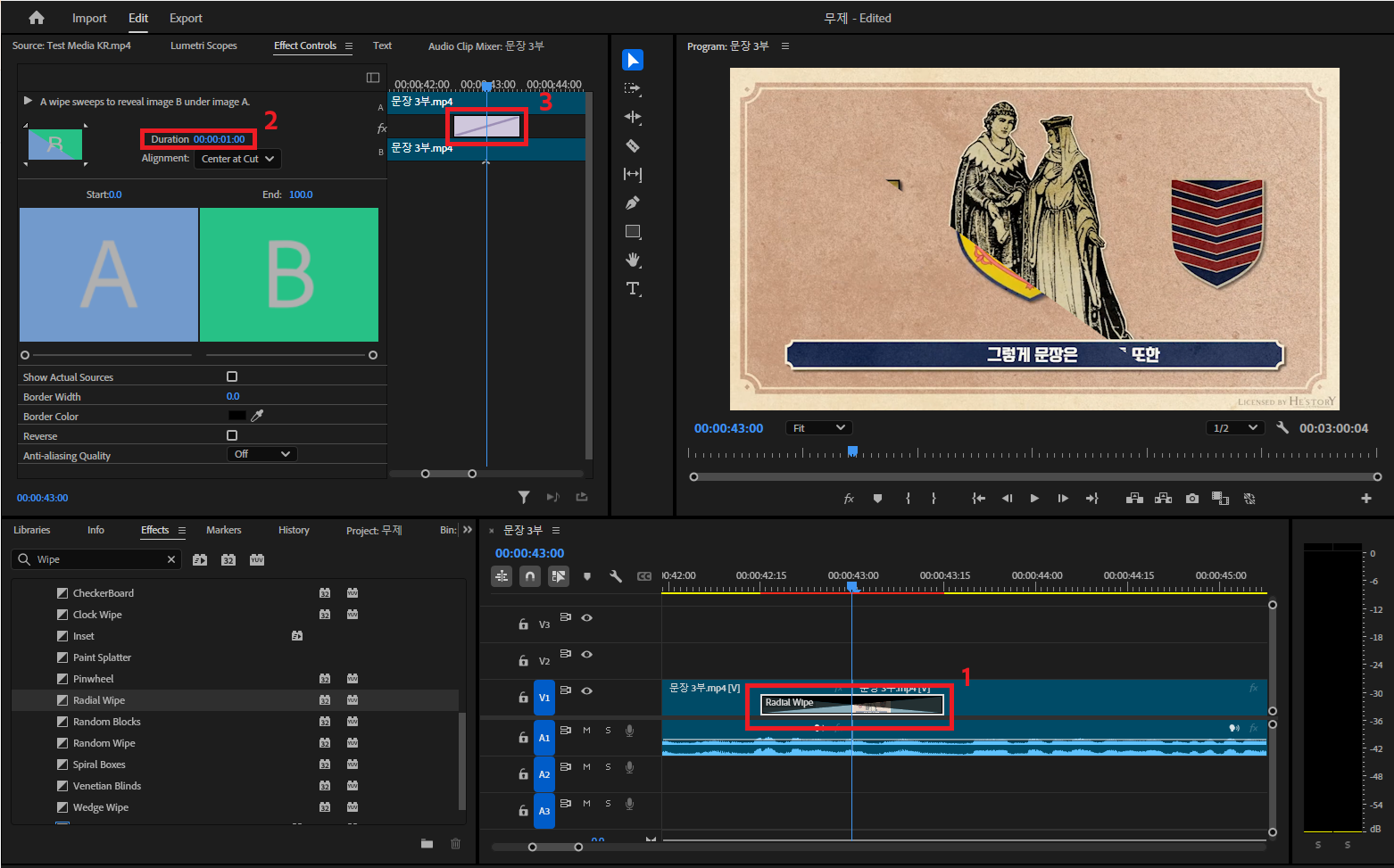Switch to the Lumetri Scopes tab
The image size is (1394, 868).
tap(203, 45)
